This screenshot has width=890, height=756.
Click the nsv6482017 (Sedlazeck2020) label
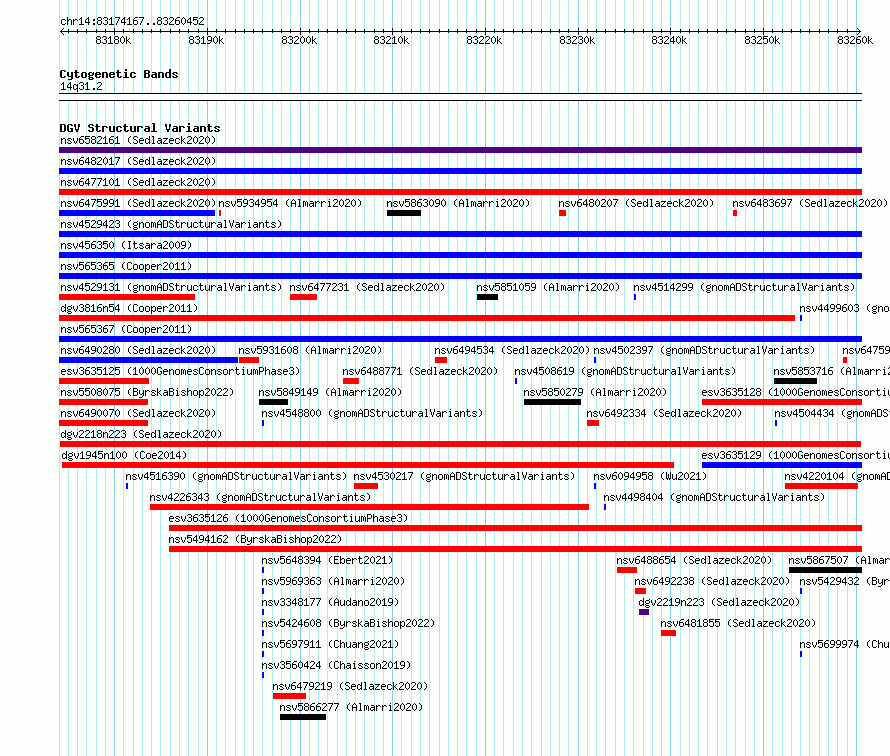point(138,161)
